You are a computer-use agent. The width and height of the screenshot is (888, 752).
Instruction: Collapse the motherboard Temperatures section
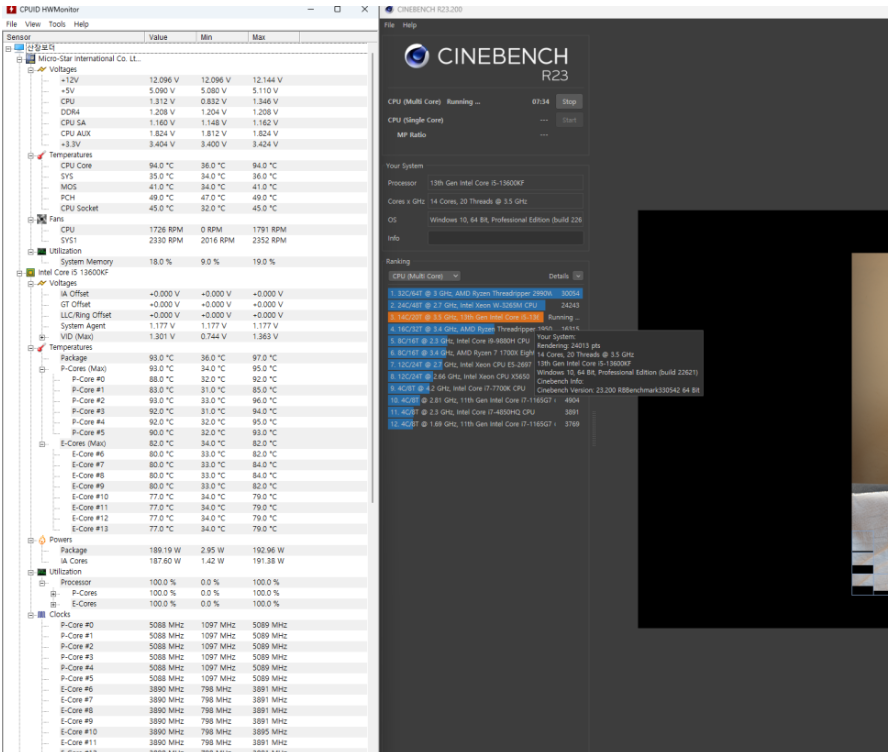pyautogui.click(x=31, y=155)
